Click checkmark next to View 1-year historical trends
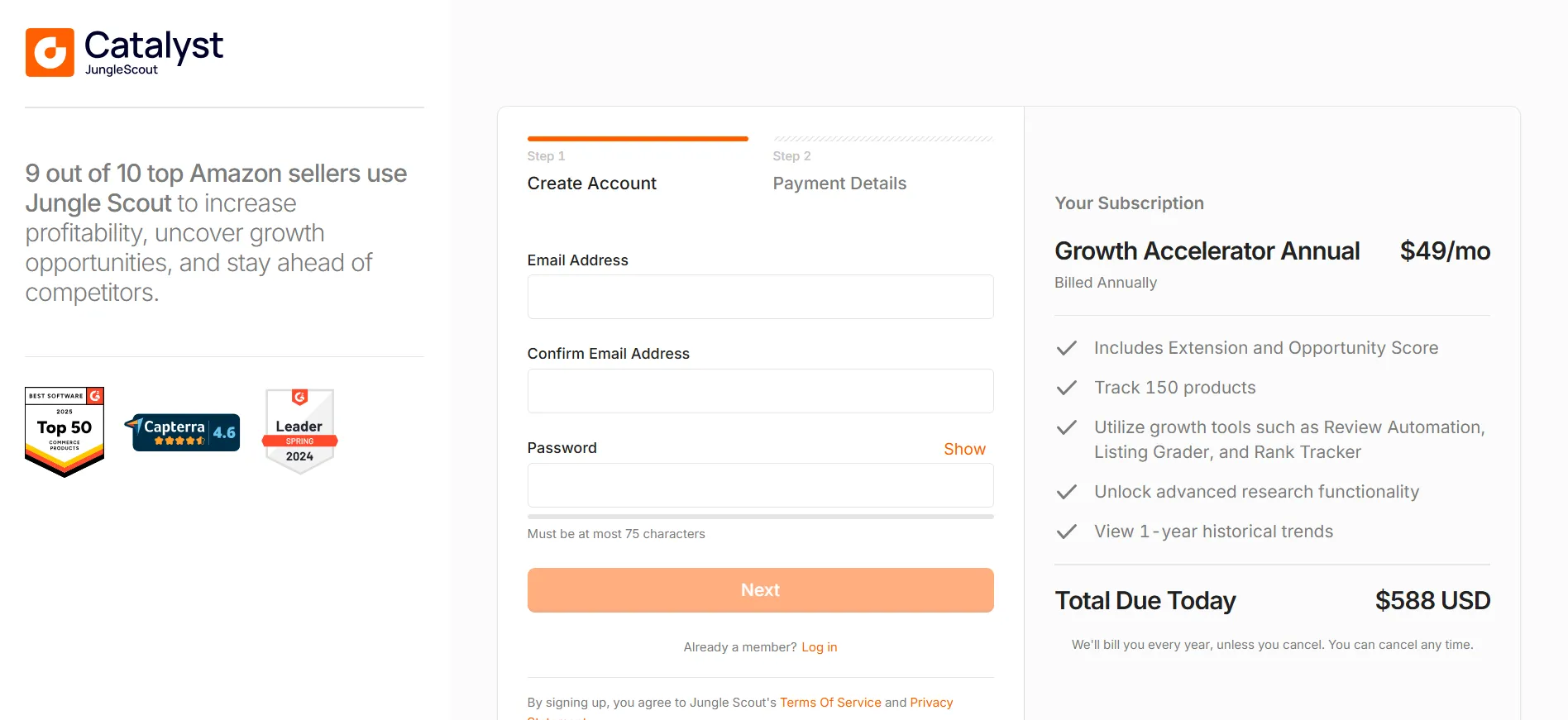The width and height of the screenshot is (1568, 720). point(1067,532)
